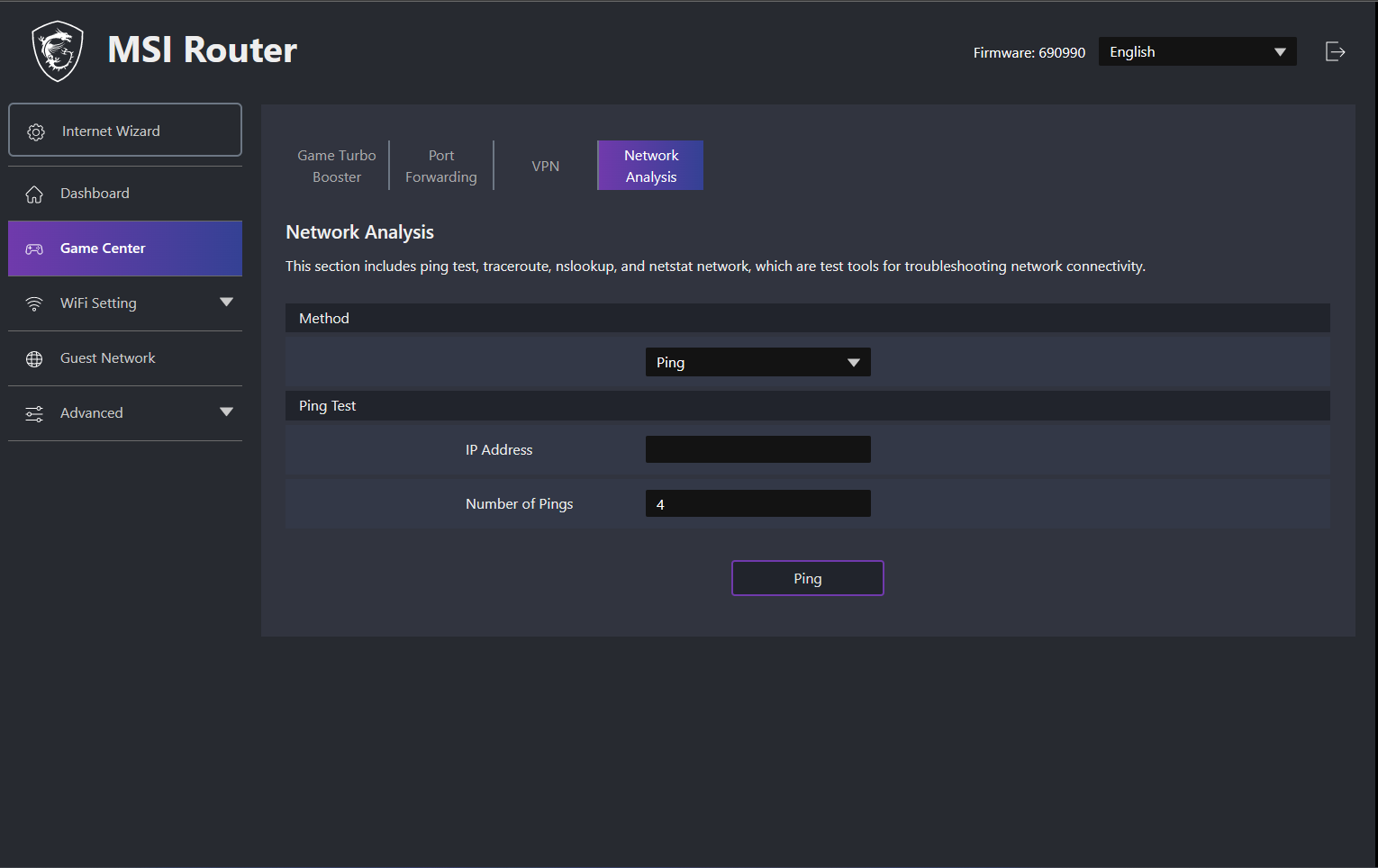This screenshot has width=1378, height=868.
Task: Expand the Advanced submenu arrow
Action: click(x=226, y=412)
